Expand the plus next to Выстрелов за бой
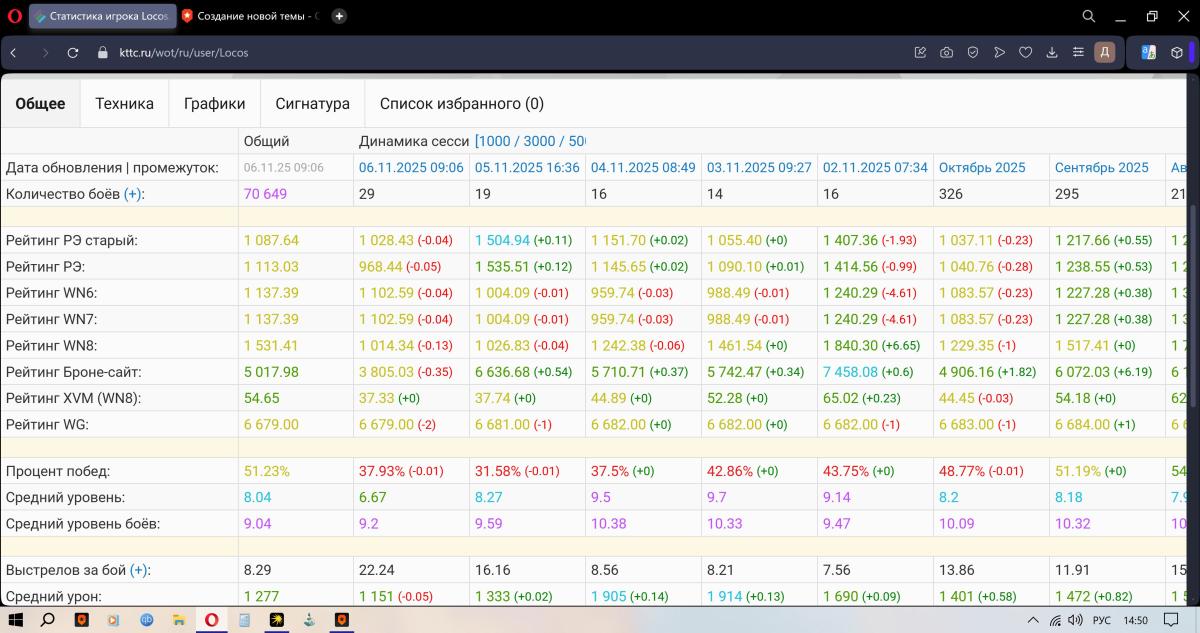 [139, 570]
